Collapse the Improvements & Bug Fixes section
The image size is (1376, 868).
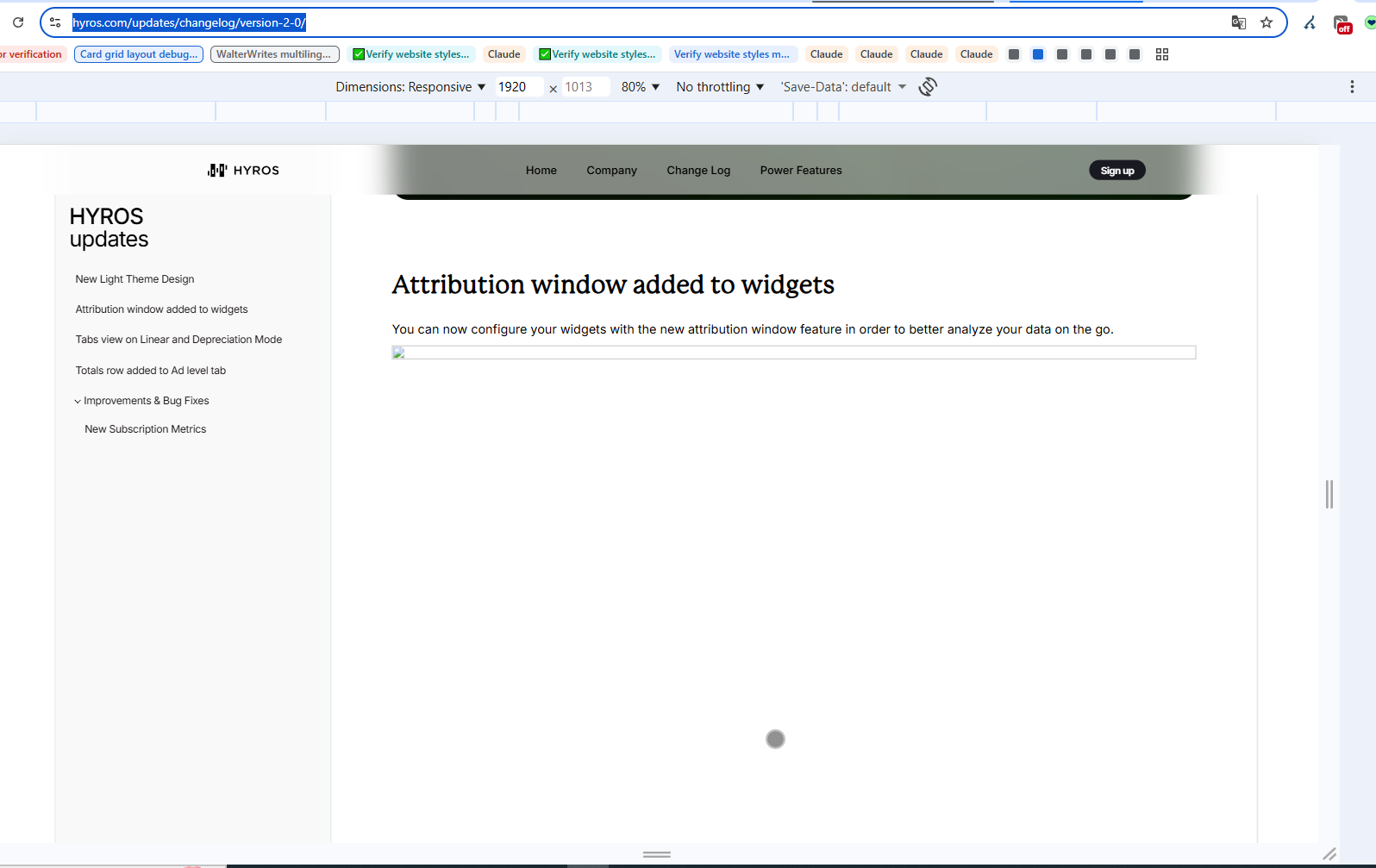coord(78,401)
